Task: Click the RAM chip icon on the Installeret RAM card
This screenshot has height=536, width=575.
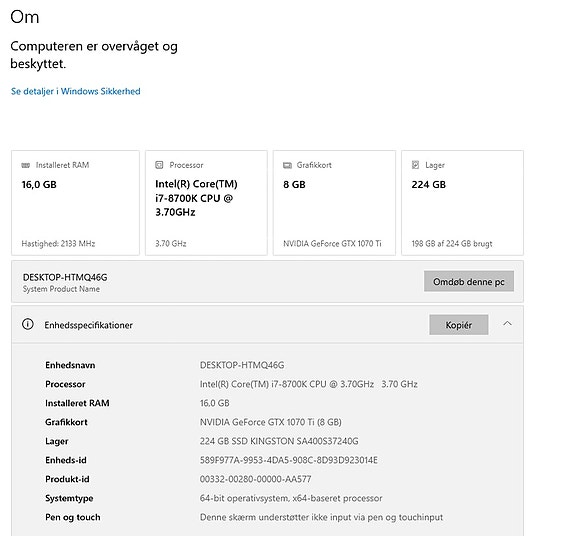Action: click(26, 165)
